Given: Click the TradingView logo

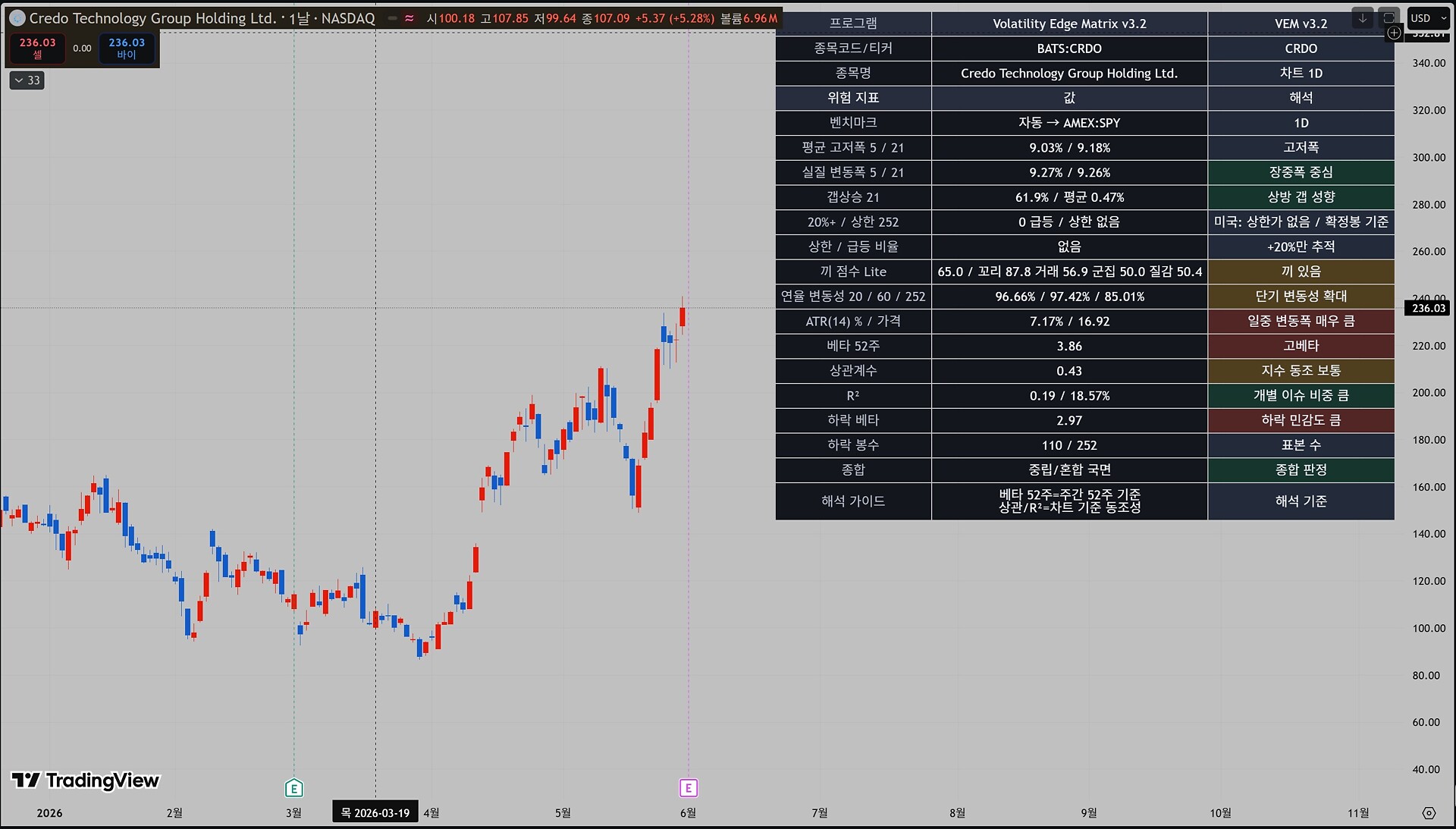Looking at the screenshot, I should click(x=85, y=780).
